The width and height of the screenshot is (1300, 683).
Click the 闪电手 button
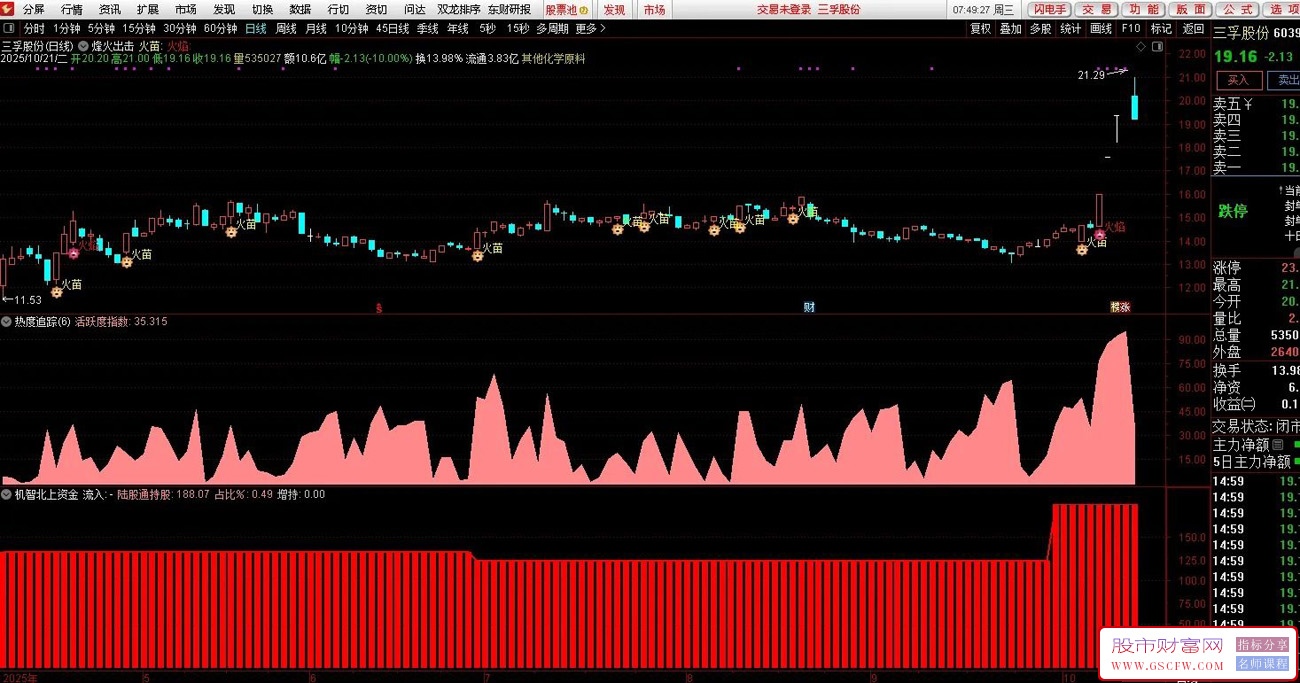(x=1049, y=9)
